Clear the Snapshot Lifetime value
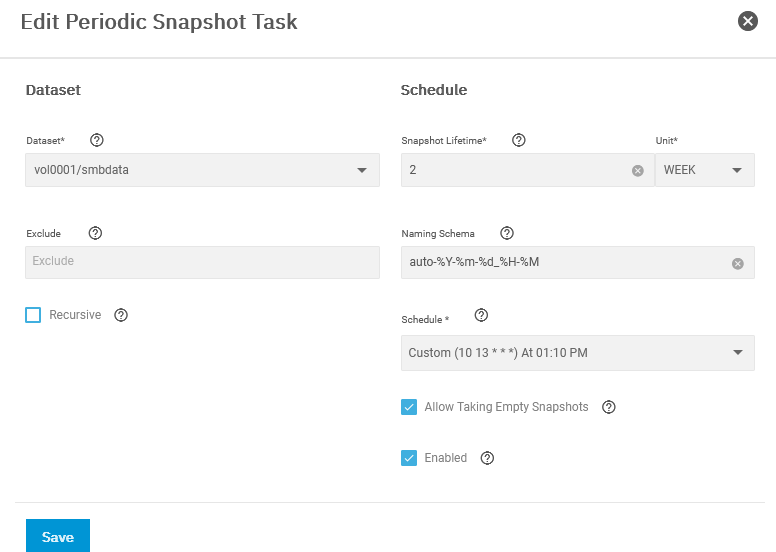Viewport: 776px width, 552px height. 638,171
